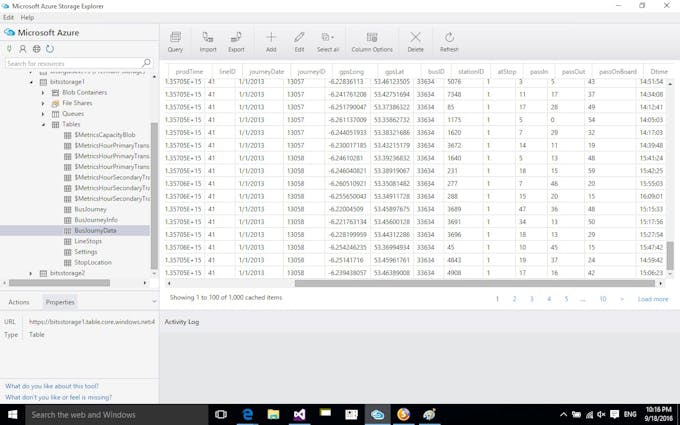
Task: Sort by the stationID column header
Action: (471, 72)
